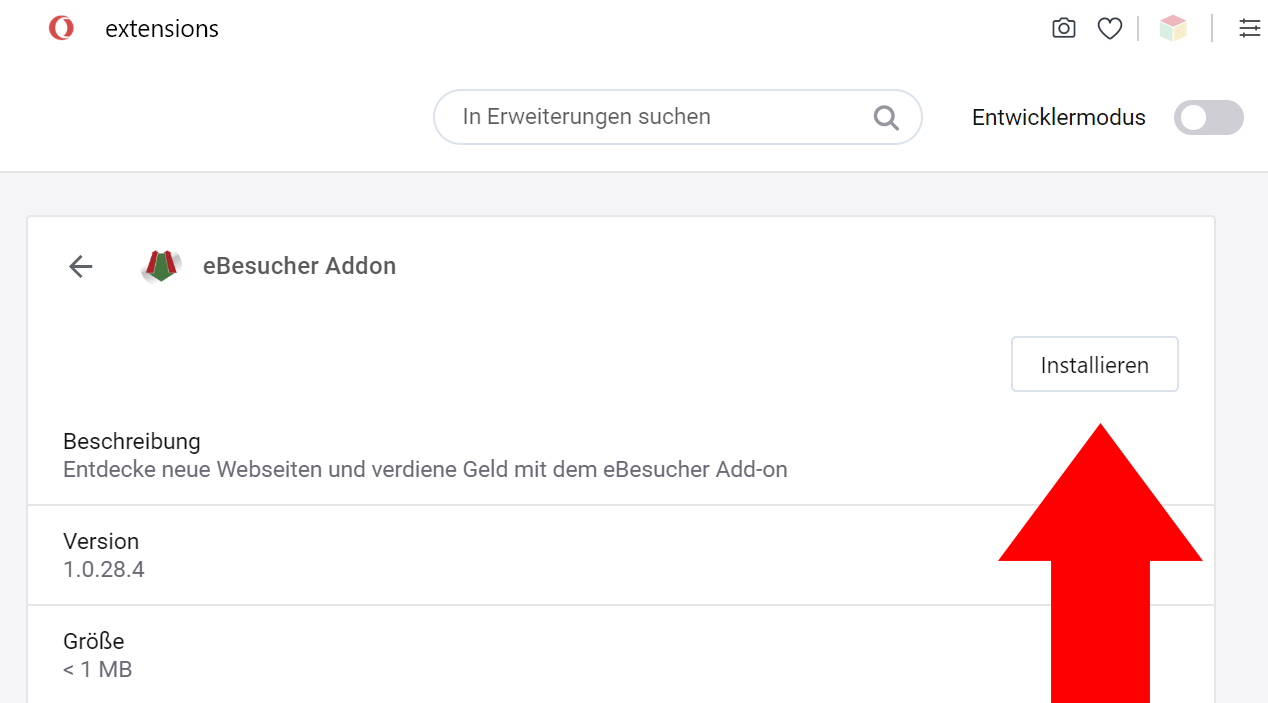Click the 'Größe' label
This screenshot has height=703, width=1268.
click(x=94, y=641)
